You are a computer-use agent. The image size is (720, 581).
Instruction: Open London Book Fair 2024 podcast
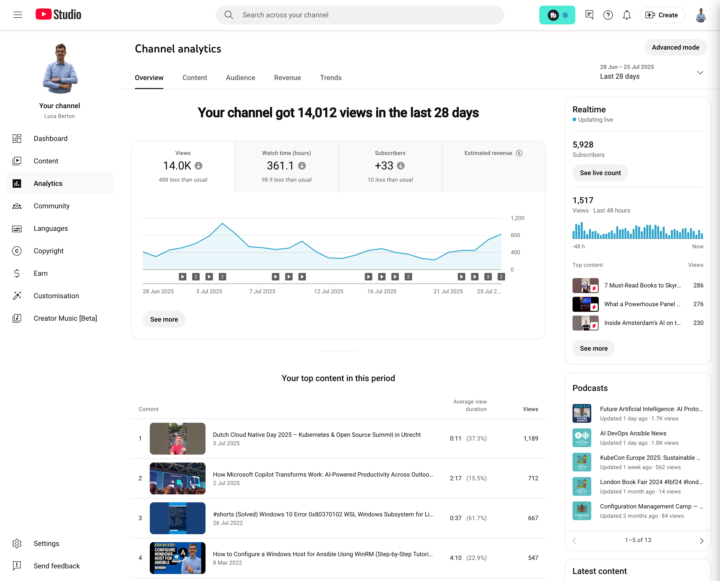point(638,486)
